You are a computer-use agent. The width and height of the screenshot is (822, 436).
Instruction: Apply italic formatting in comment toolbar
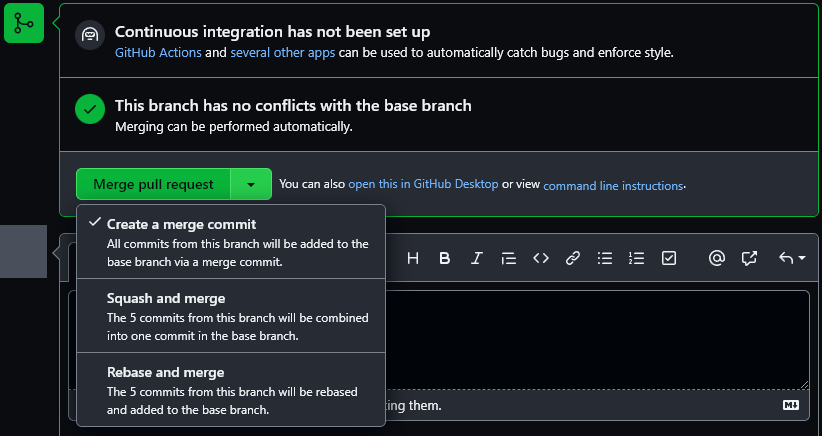477,258
